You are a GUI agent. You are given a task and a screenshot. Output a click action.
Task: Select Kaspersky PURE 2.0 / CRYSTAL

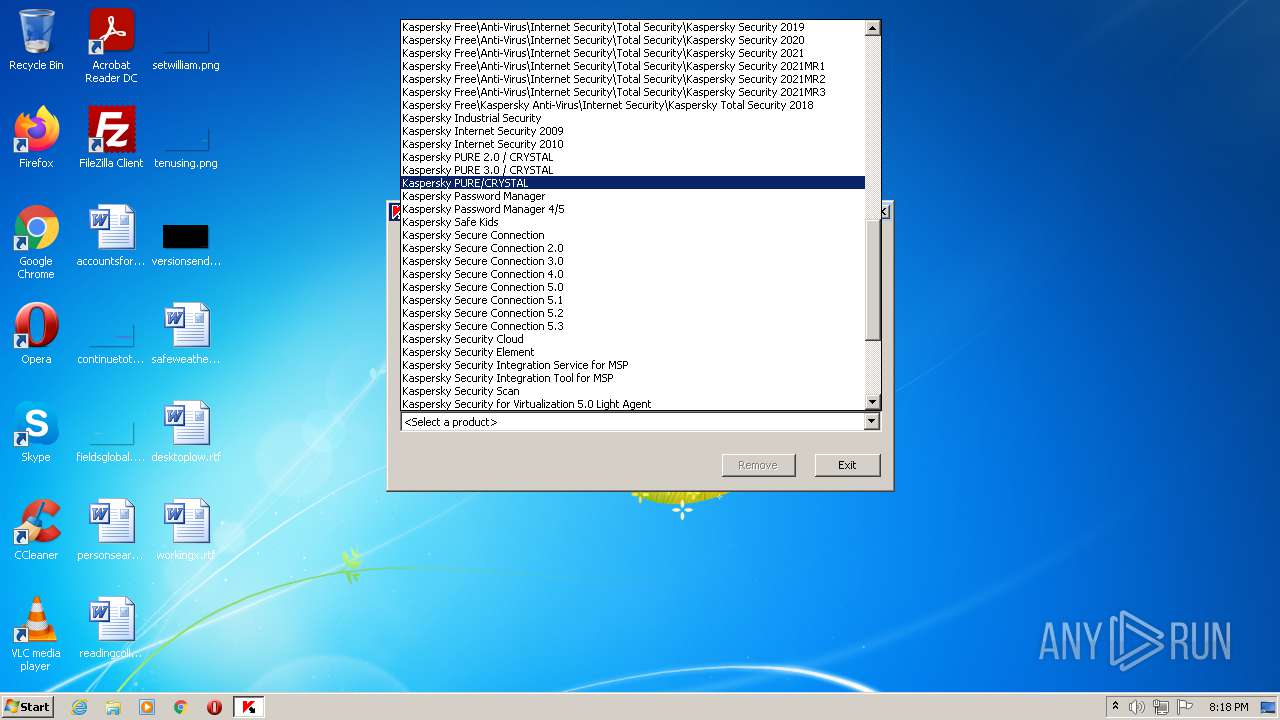click(633, 157)
